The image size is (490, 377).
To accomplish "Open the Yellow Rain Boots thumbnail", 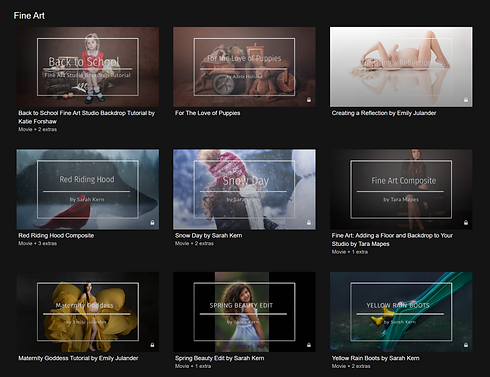I will [401, 312].
